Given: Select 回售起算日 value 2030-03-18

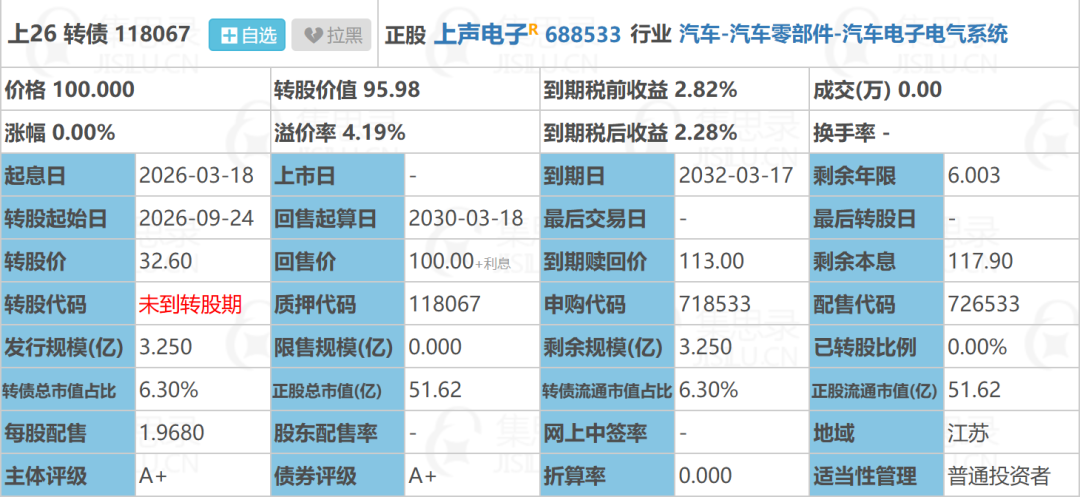Looking at the screenshot, I should click(466, 218).
